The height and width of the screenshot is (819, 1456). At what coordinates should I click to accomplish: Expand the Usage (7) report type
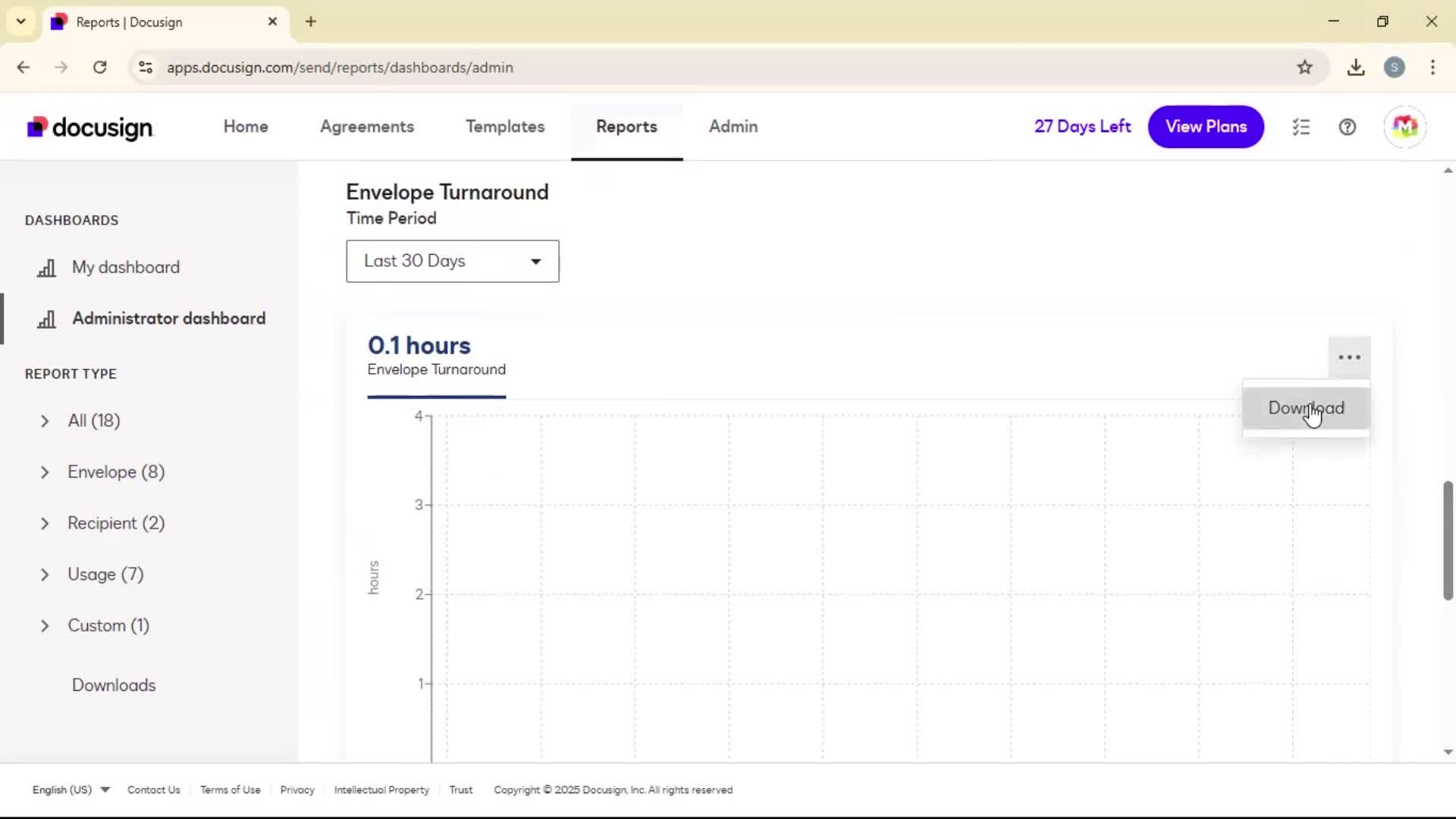(45, 575)
